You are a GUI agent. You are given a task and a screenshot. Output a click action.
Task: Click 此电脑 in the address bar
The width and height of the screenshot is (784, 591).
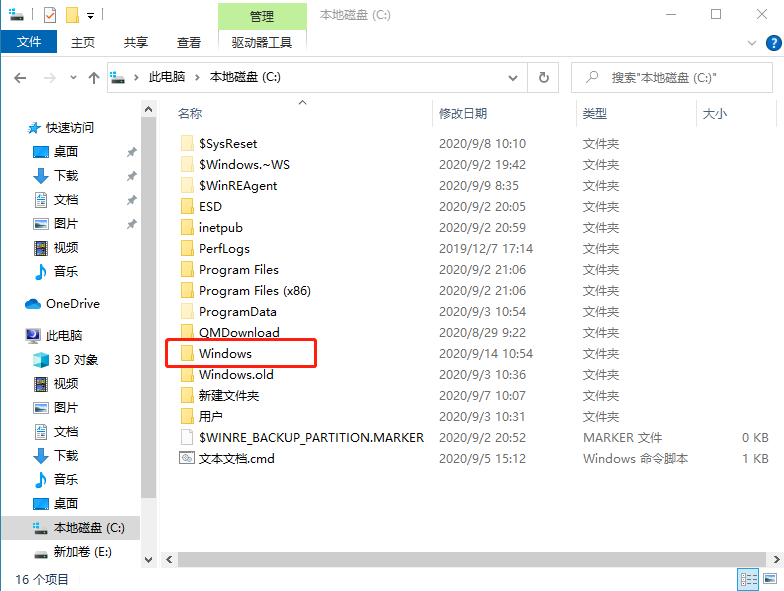[x=167, y=77]
